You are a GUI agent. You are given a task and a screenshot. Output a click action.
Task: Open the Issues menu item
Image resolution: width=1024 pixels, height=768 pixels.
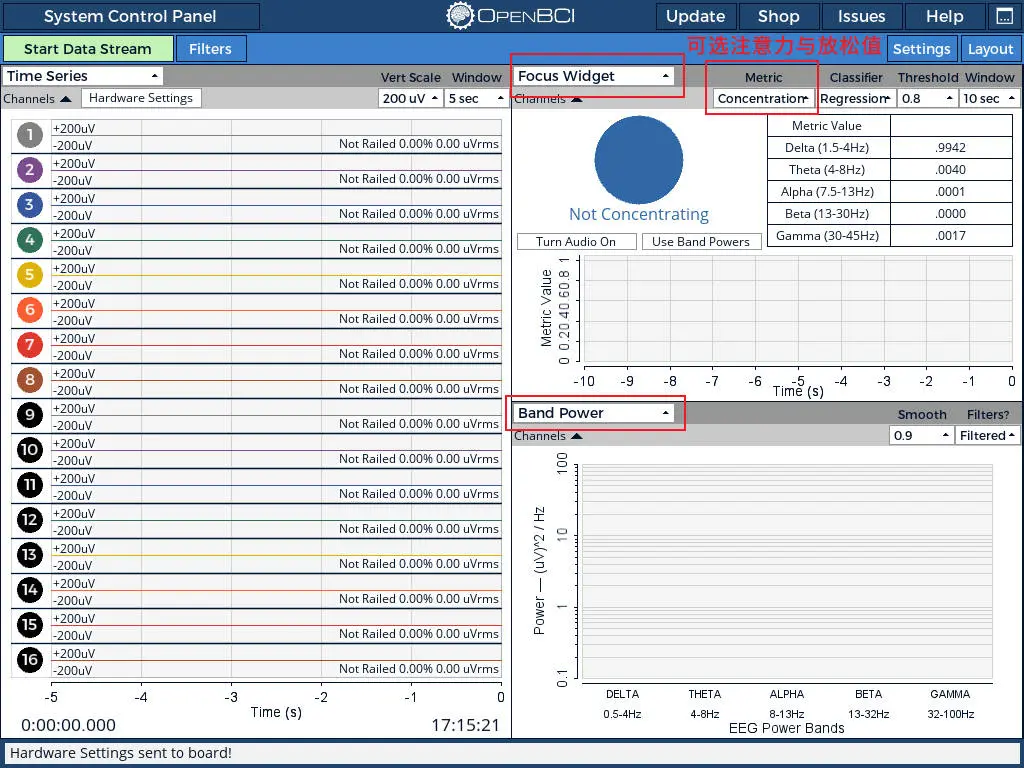click(x=861, y=16)
